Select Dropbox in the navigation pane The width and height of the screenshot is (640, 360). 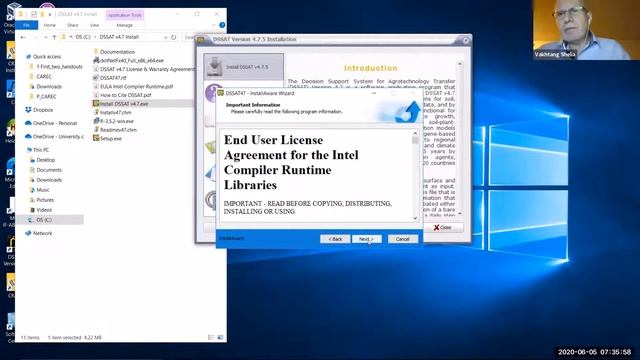point(43,110)
